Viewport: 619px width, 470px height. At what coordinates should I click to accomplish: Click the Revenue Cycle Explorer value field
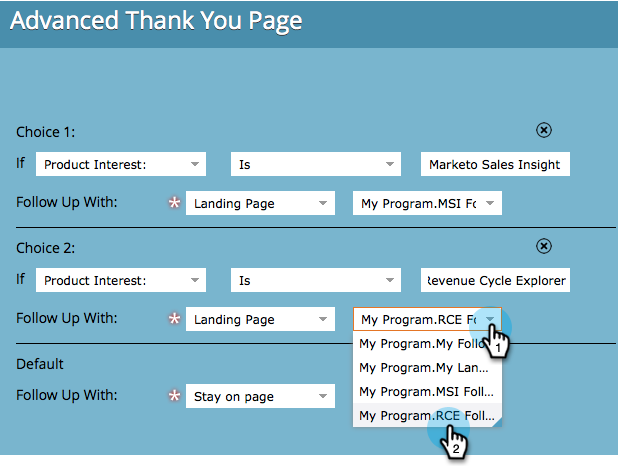495,280
